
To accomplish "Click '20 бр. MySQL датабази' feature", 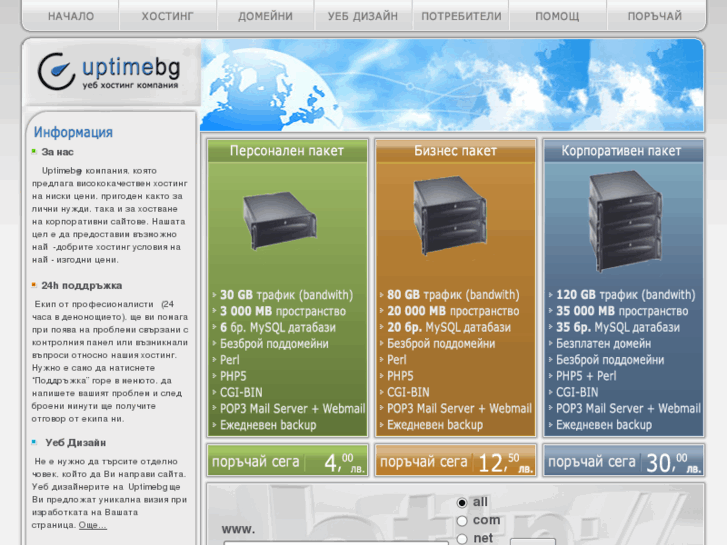I will coord(449,327).
